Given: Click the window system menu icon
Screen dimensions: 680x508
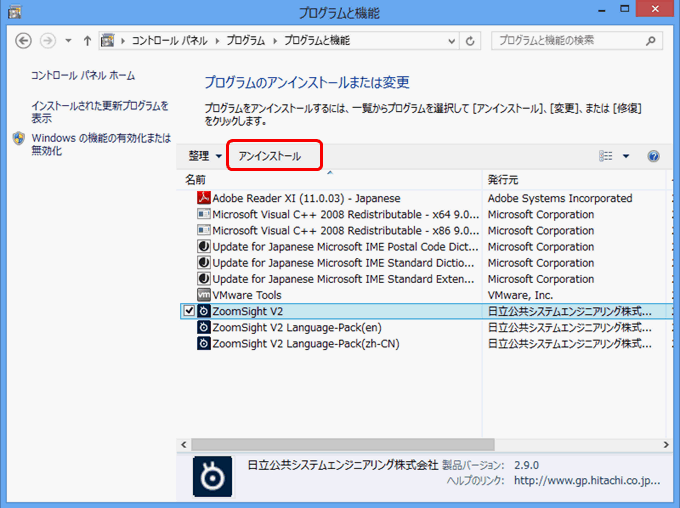Looking at the screenshot, I should (x=14, y=11).
